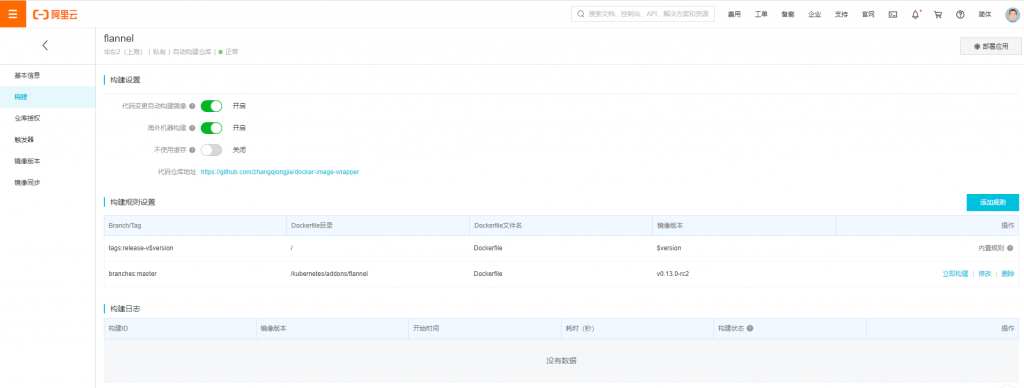Click 立即构建 for branches:master rule
Screen dimensions: 1024x388
pyautogui.click(x=955, y=274)
